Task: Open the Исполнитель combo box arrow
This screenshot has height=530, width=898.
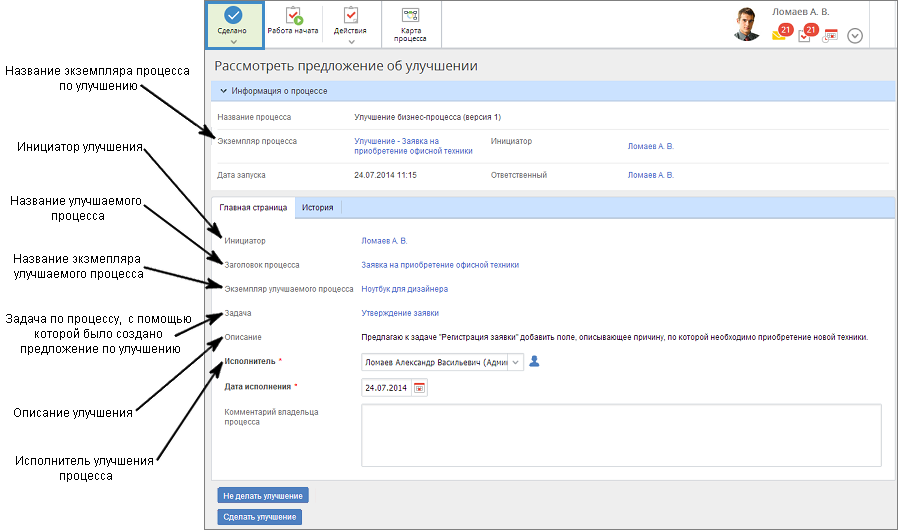Action: click(x=516, y=362)
